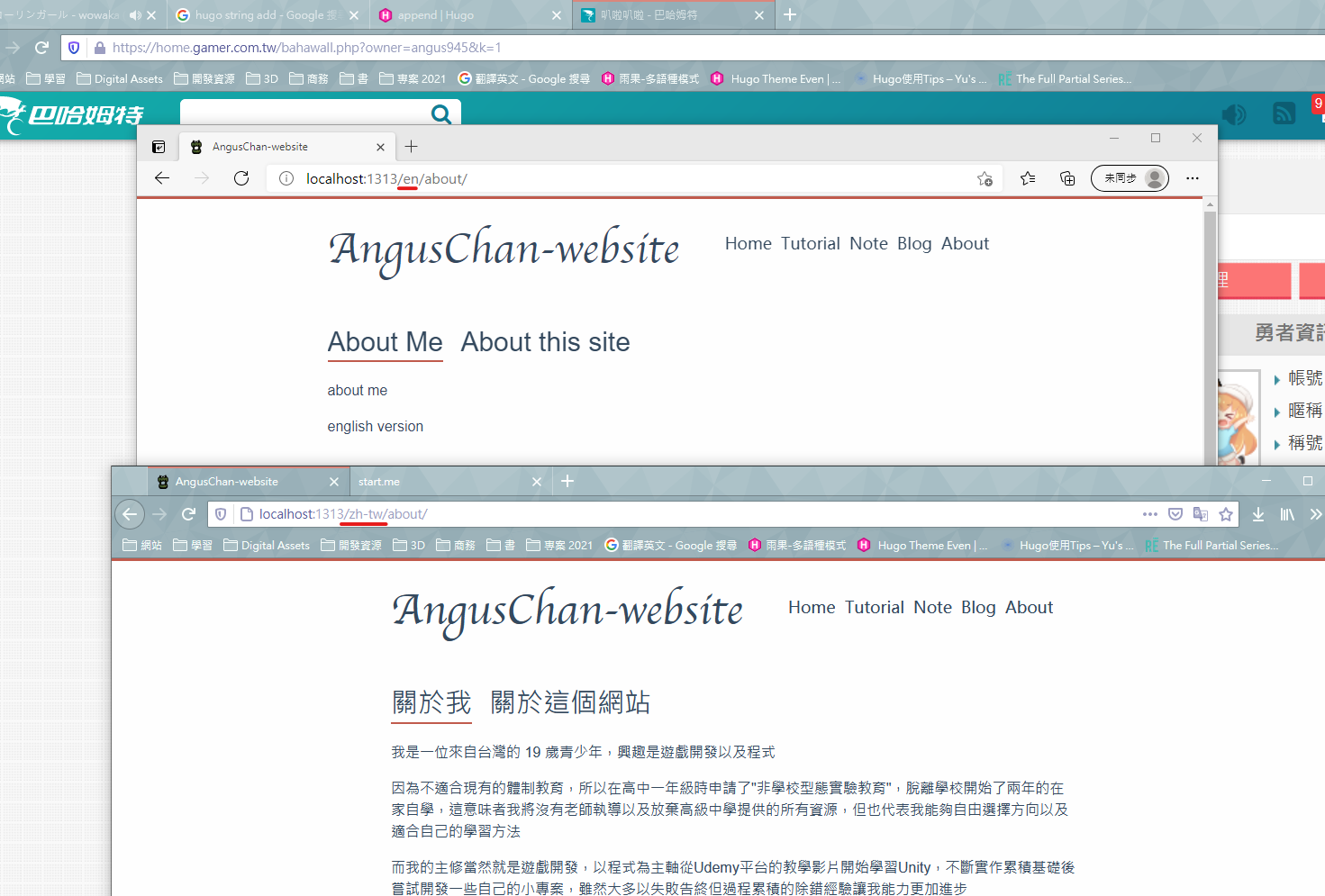Image resolution: width=1325 pixels, height=896 pixels.
Task: Select 關於我 tab on Chinese page
Action: 431,702
